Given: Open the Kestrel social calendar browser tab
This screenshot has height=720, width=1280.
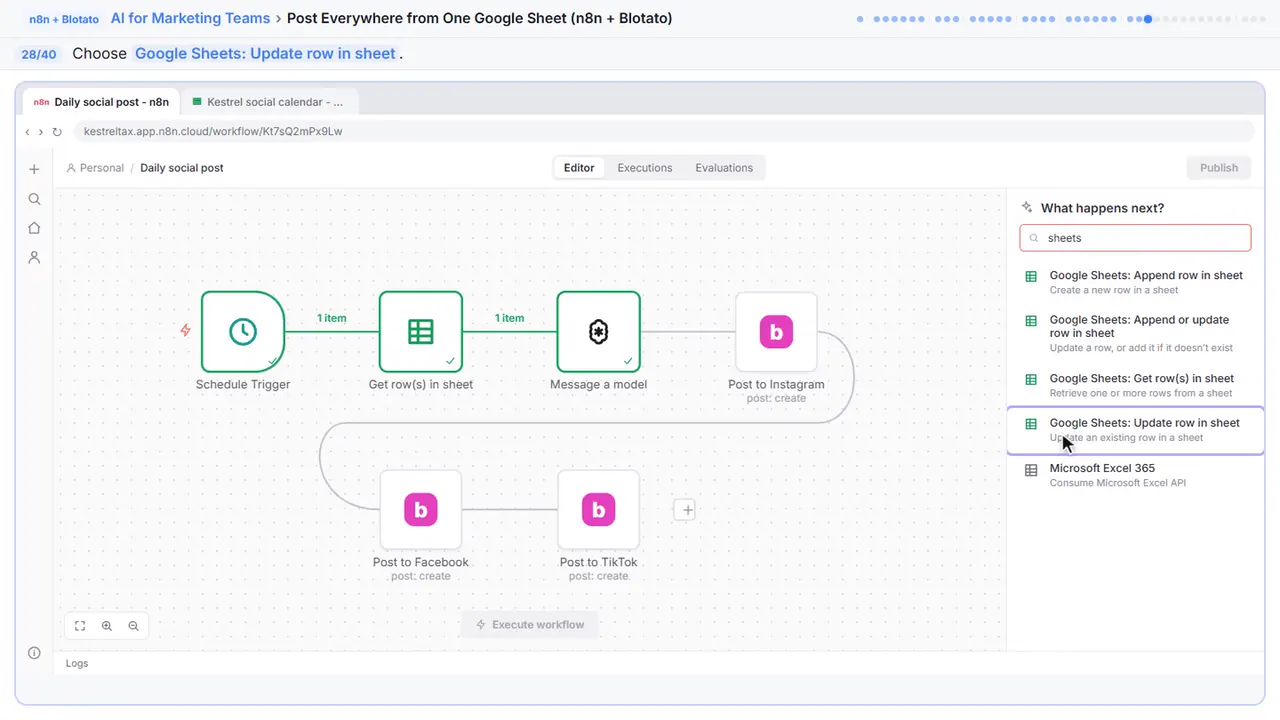Looking at the screenshot, I should pyautogui.click(x=269, y=102).
